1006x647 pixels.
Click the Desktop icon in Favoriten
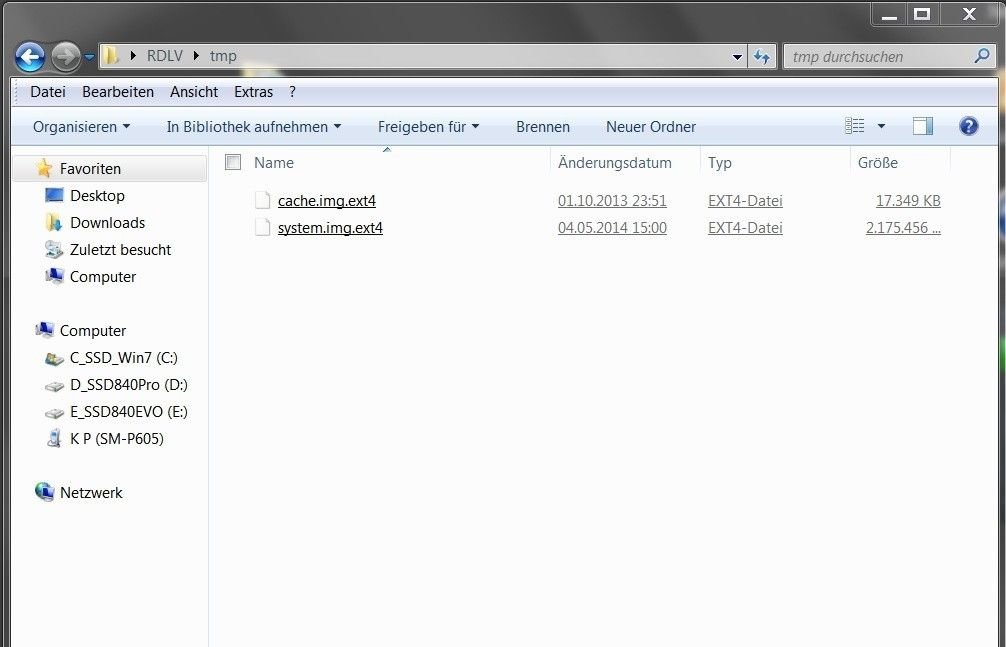click(x=54, y=195)
